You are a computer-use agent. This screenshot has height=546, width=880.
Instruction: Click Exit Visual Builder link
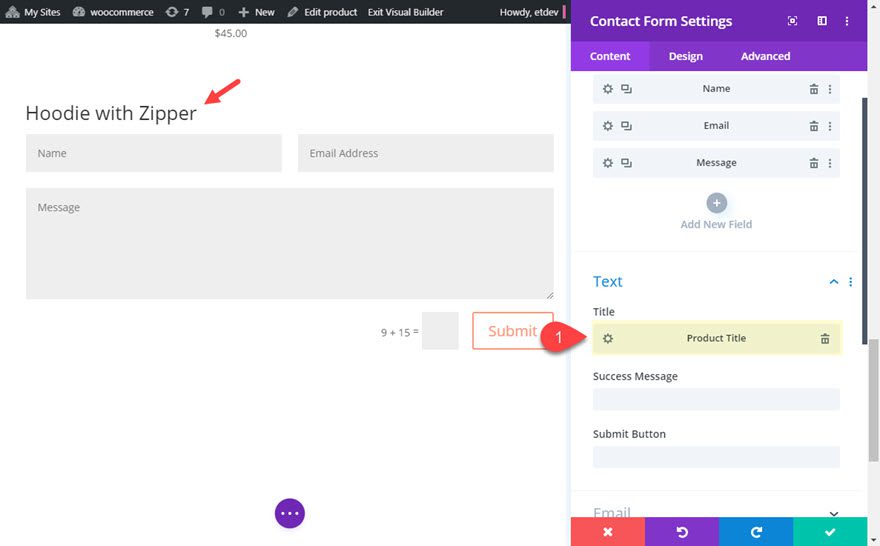coord(405,12)
